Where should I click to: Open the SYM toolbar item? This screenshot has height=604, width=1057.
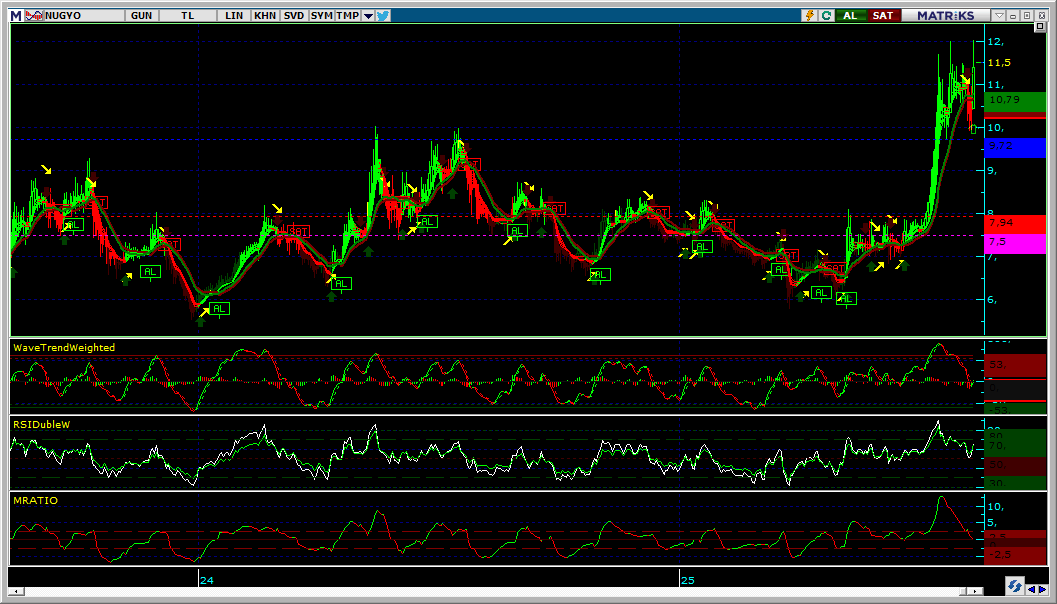tap(322, 16)
